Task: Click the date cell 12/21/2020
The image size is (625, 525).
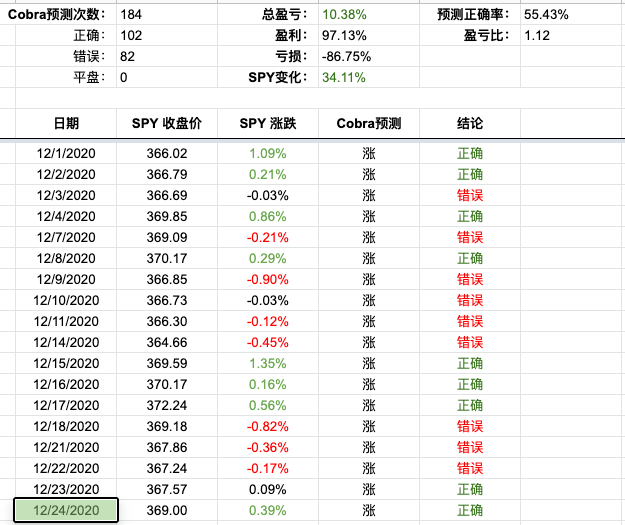Action: point(66,447)
